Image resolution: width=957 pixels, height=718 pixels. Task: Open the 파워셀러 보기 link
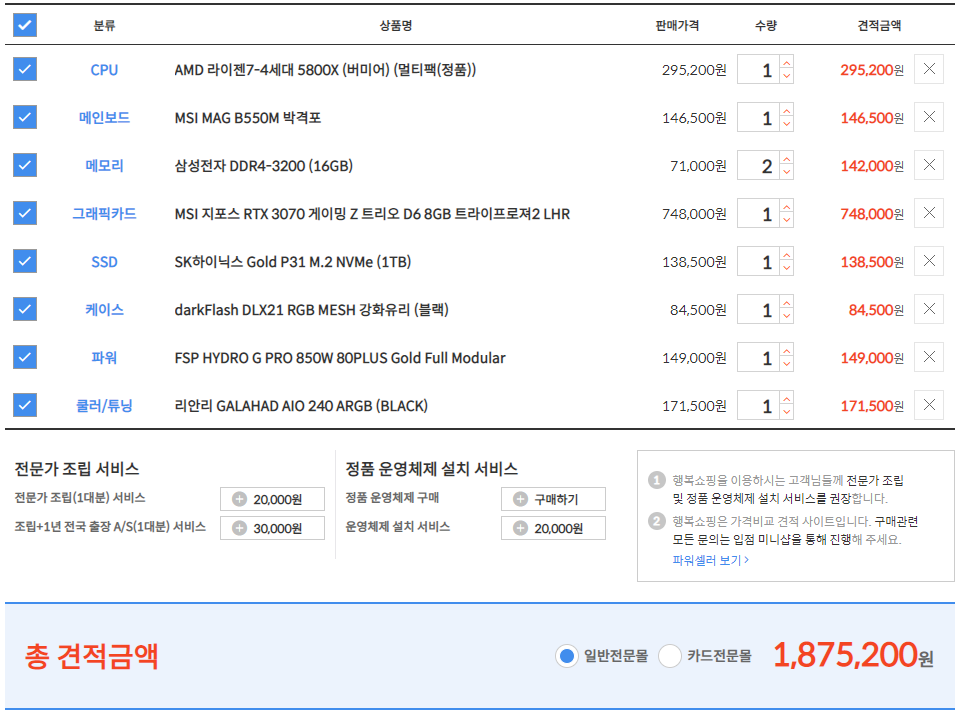[710, 560]
